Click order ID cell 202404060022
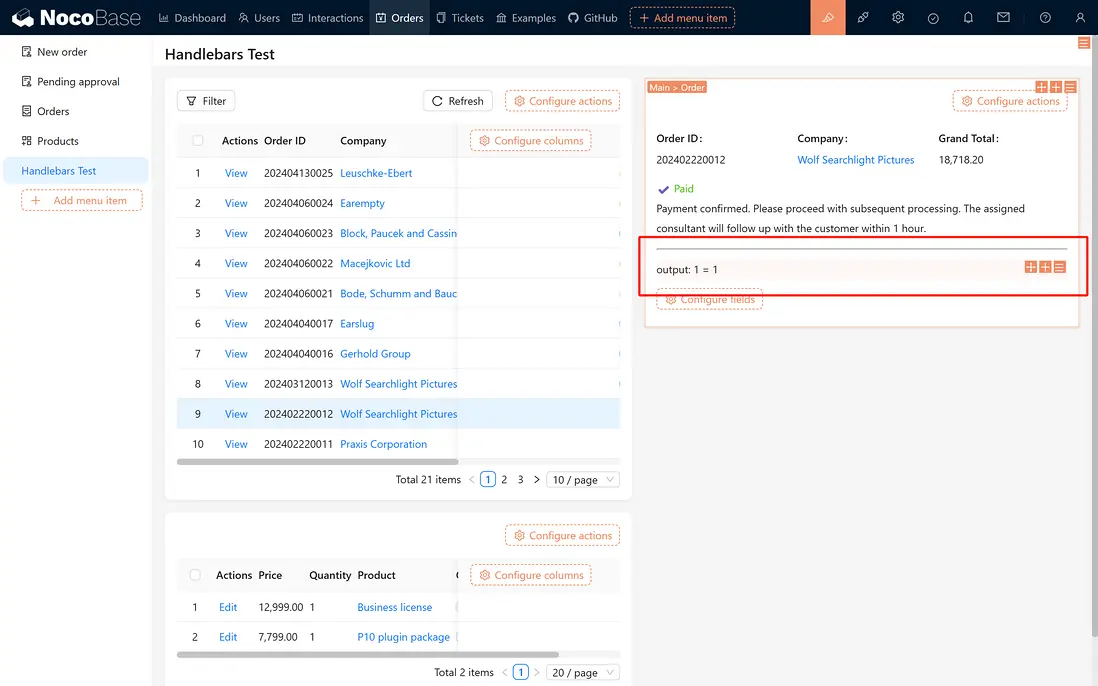 coord(298,263)
